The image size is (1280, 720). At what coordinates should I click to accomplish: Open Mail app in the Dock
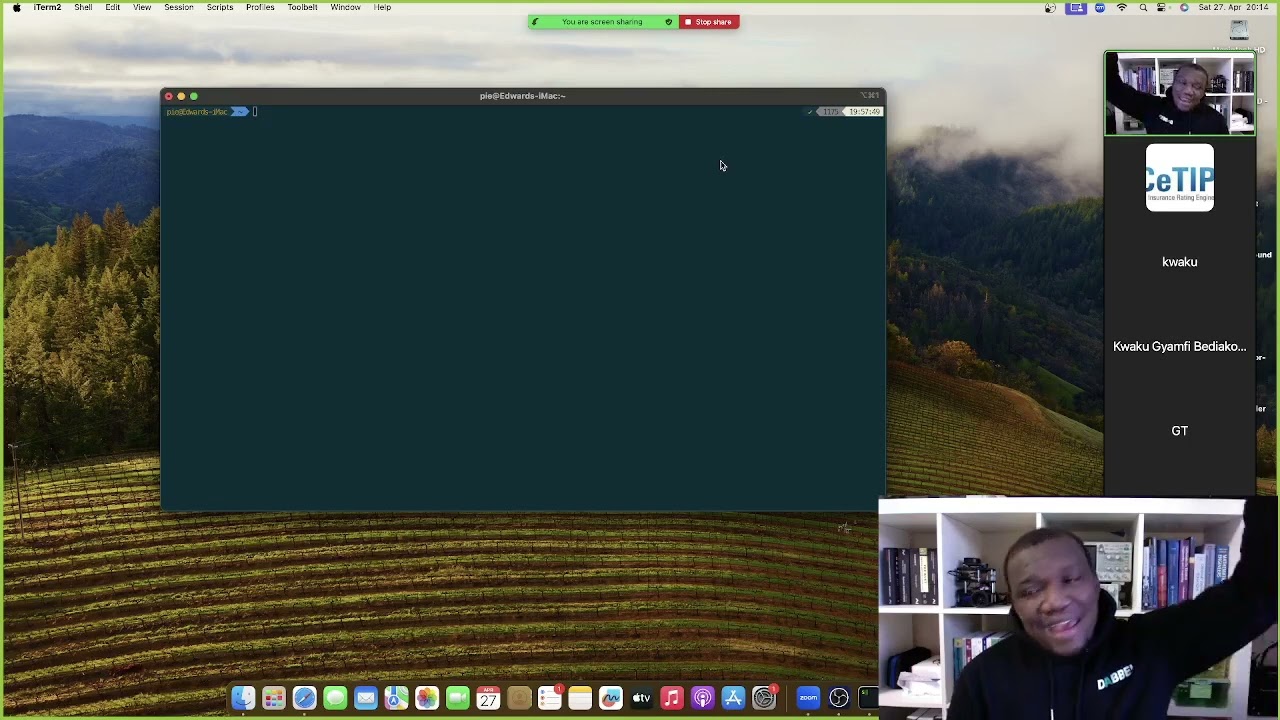pos(366,698)
